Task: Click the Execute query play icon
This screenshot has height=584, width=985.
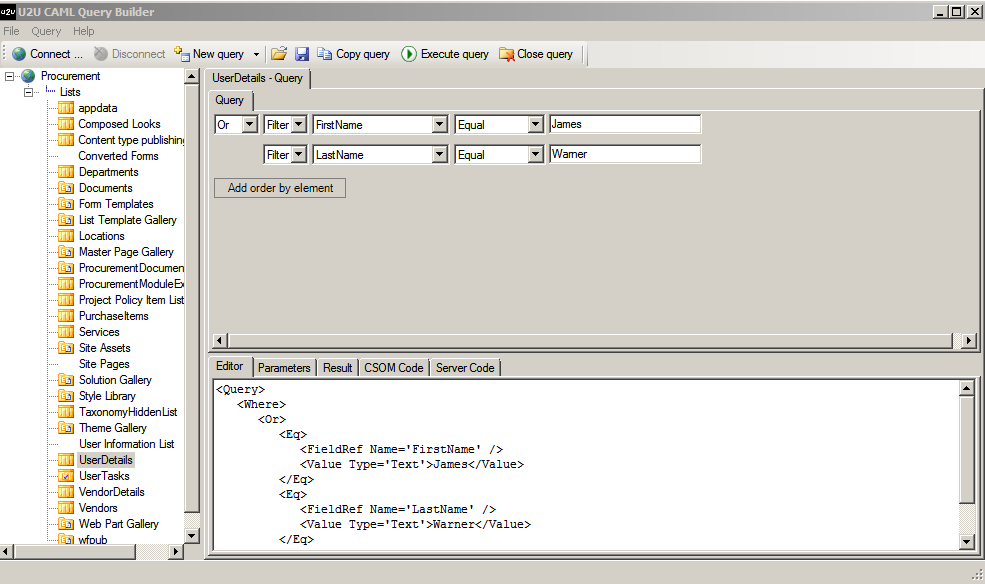Action: pos(409,54)
